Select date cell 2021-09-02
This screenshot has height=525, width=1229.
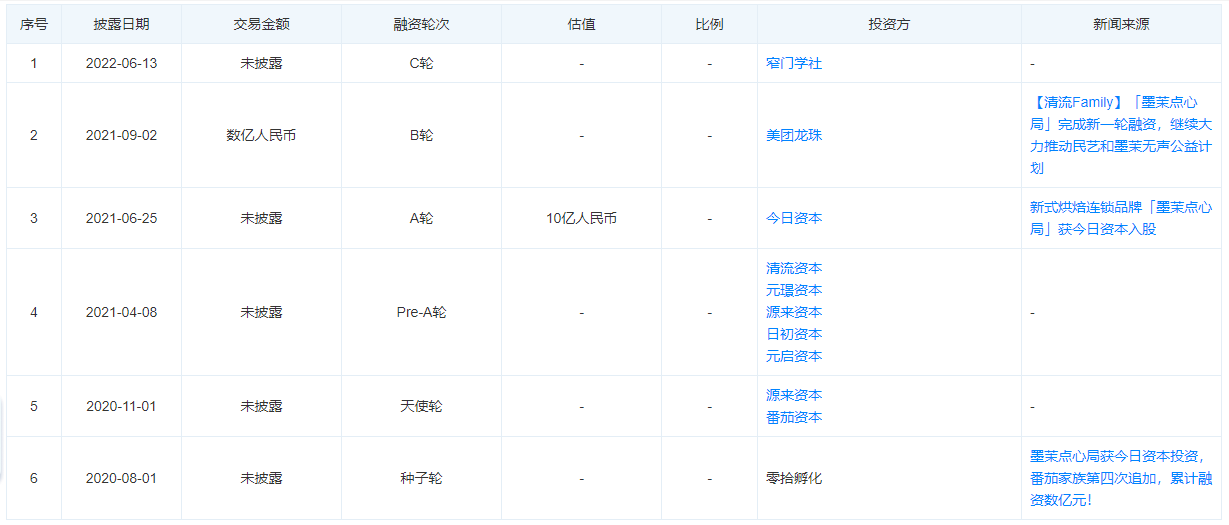121,135
